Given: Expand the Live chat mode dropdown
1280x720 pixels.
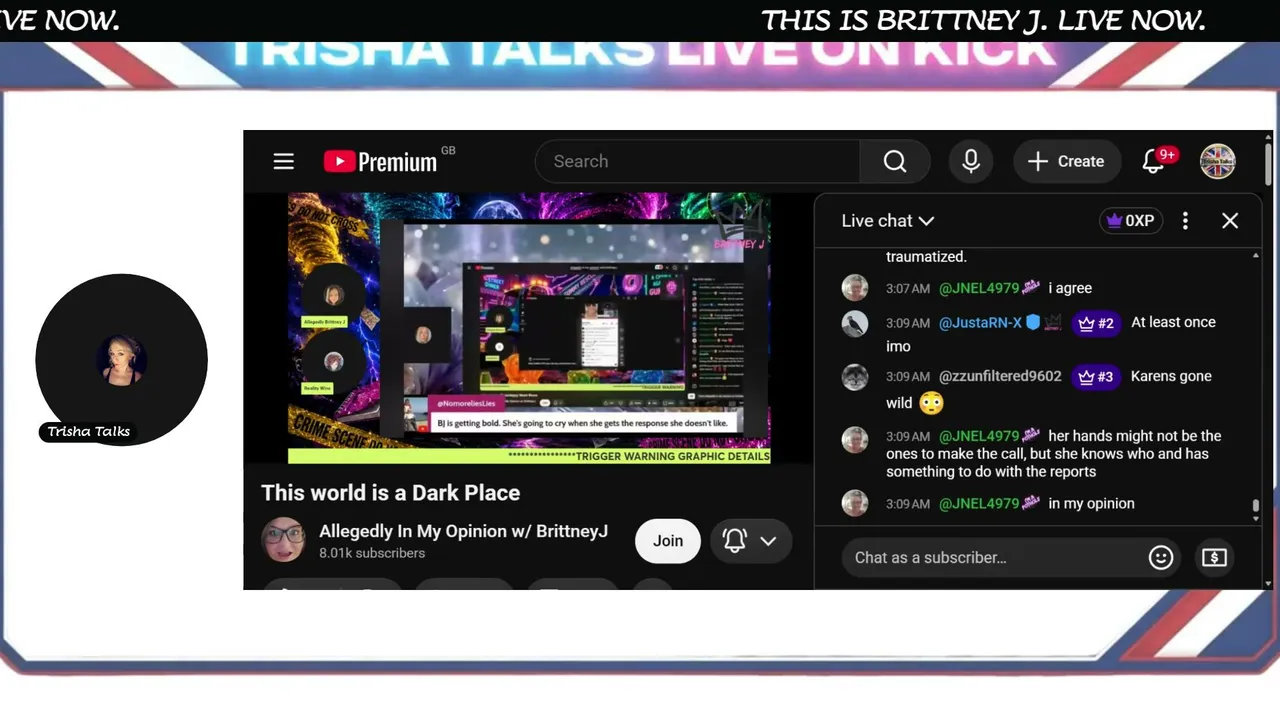Looking at the screenshot, I should tap(887, 221).
